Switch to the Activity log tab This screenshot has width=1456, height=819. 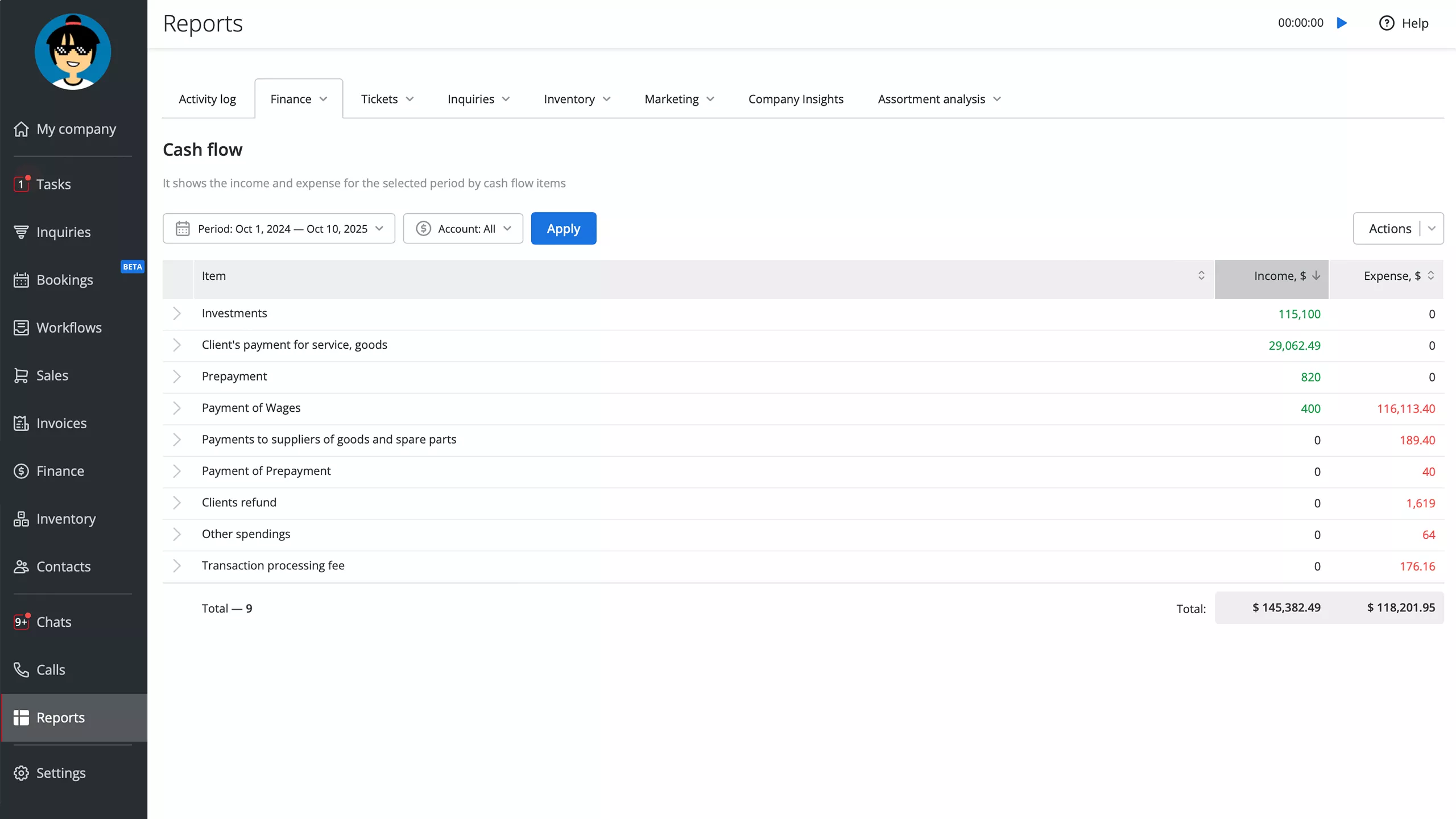point(207,99)
